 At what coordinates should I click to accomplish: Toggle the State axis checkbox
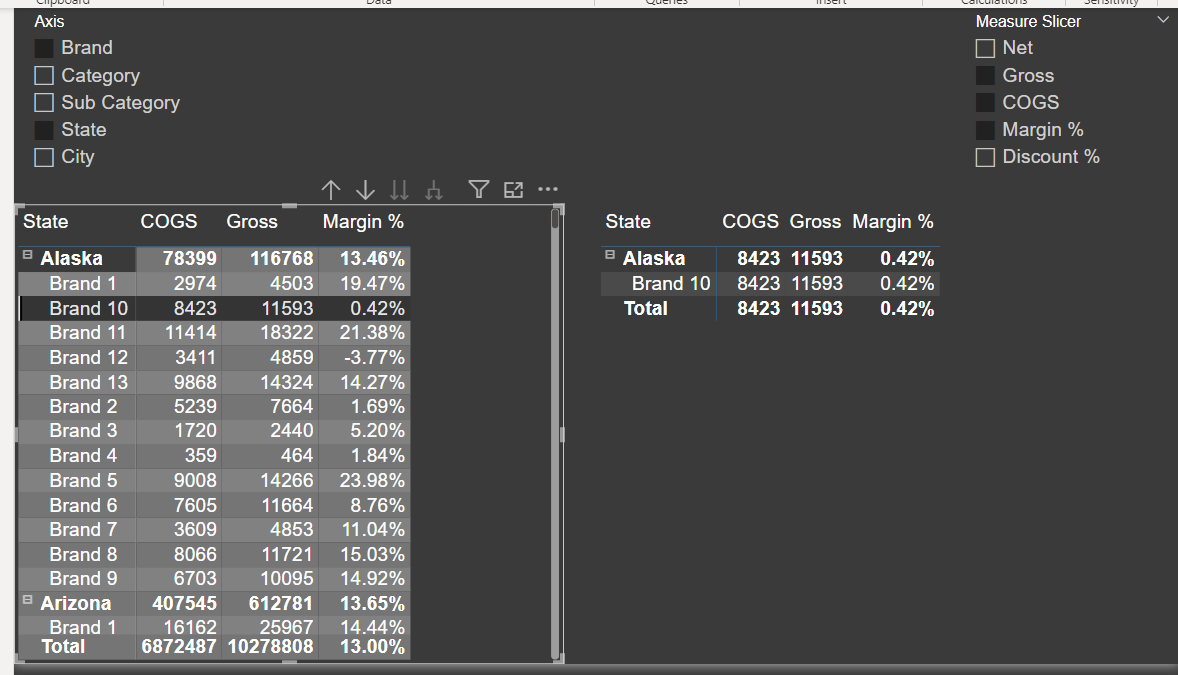point(44,130)
